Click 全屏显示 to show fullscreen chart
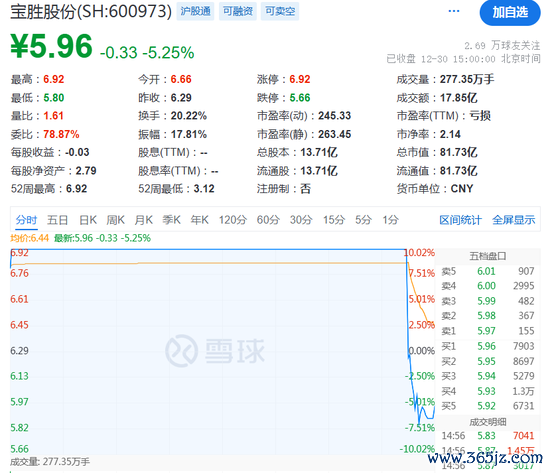This screenshot has width=550, height=473. coord(514,220)
